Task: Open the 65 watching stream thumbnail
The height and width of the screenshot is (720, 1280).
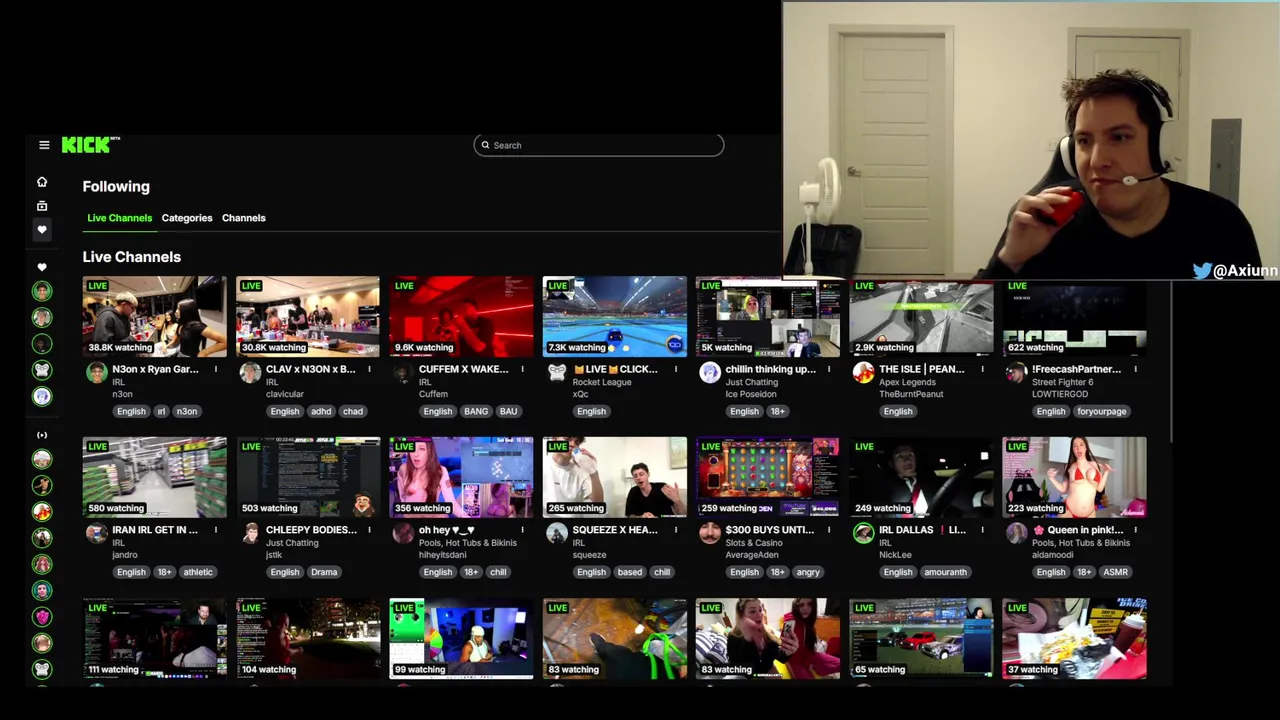Action: pyautogui.click(x=921, y=639)
